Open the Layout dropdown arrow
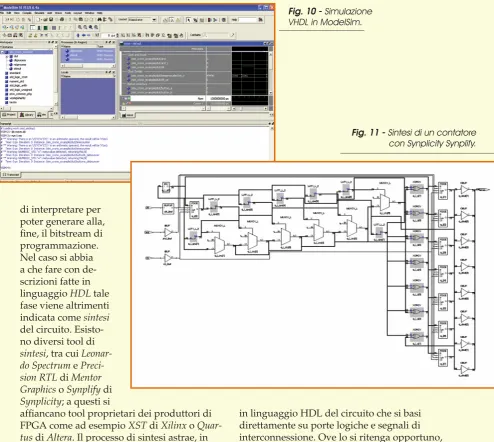The image size is (494, 442). click(x=154, y=20)
